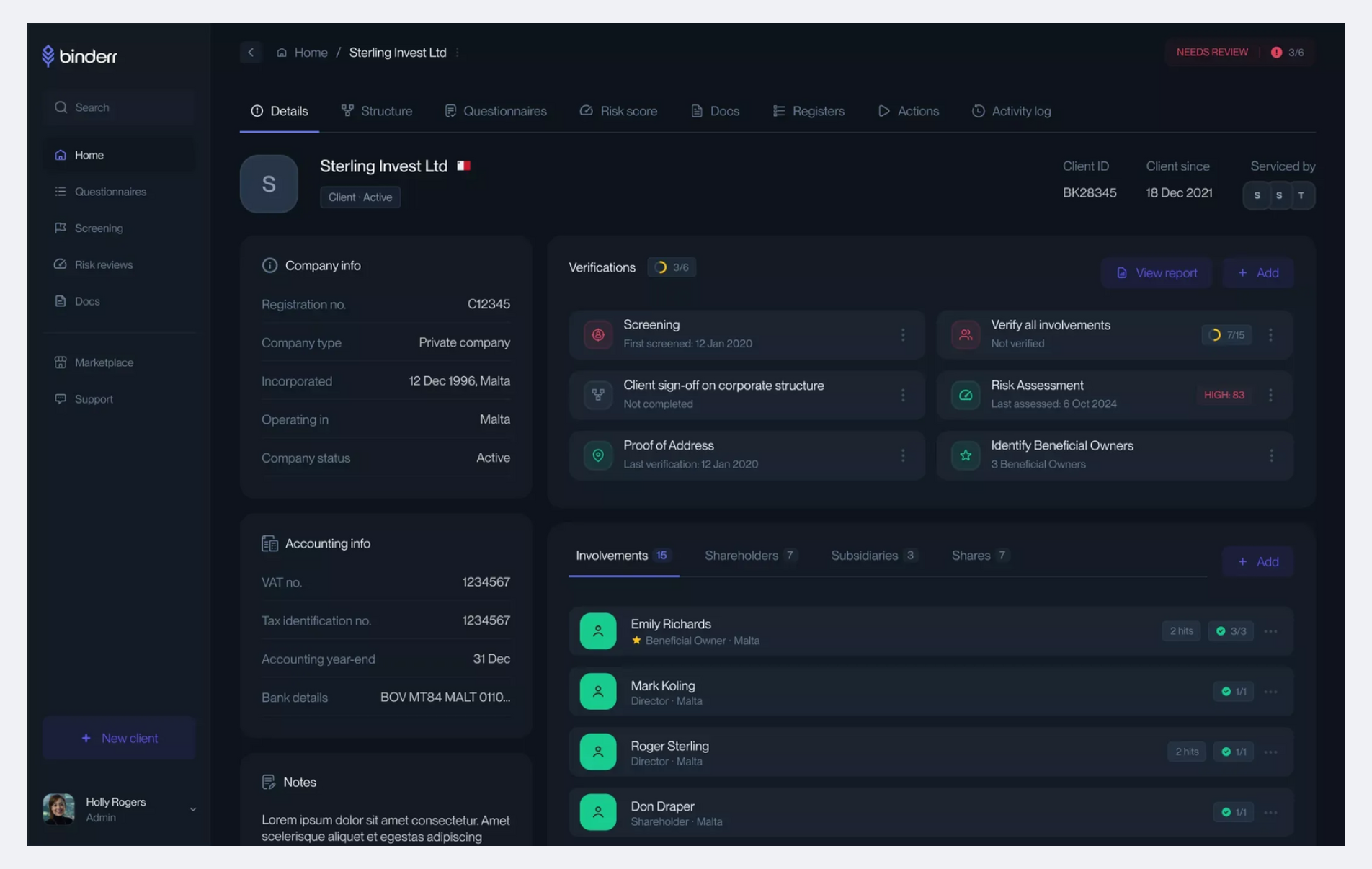Click the 7/15 involvements progress indicator

1226,334
